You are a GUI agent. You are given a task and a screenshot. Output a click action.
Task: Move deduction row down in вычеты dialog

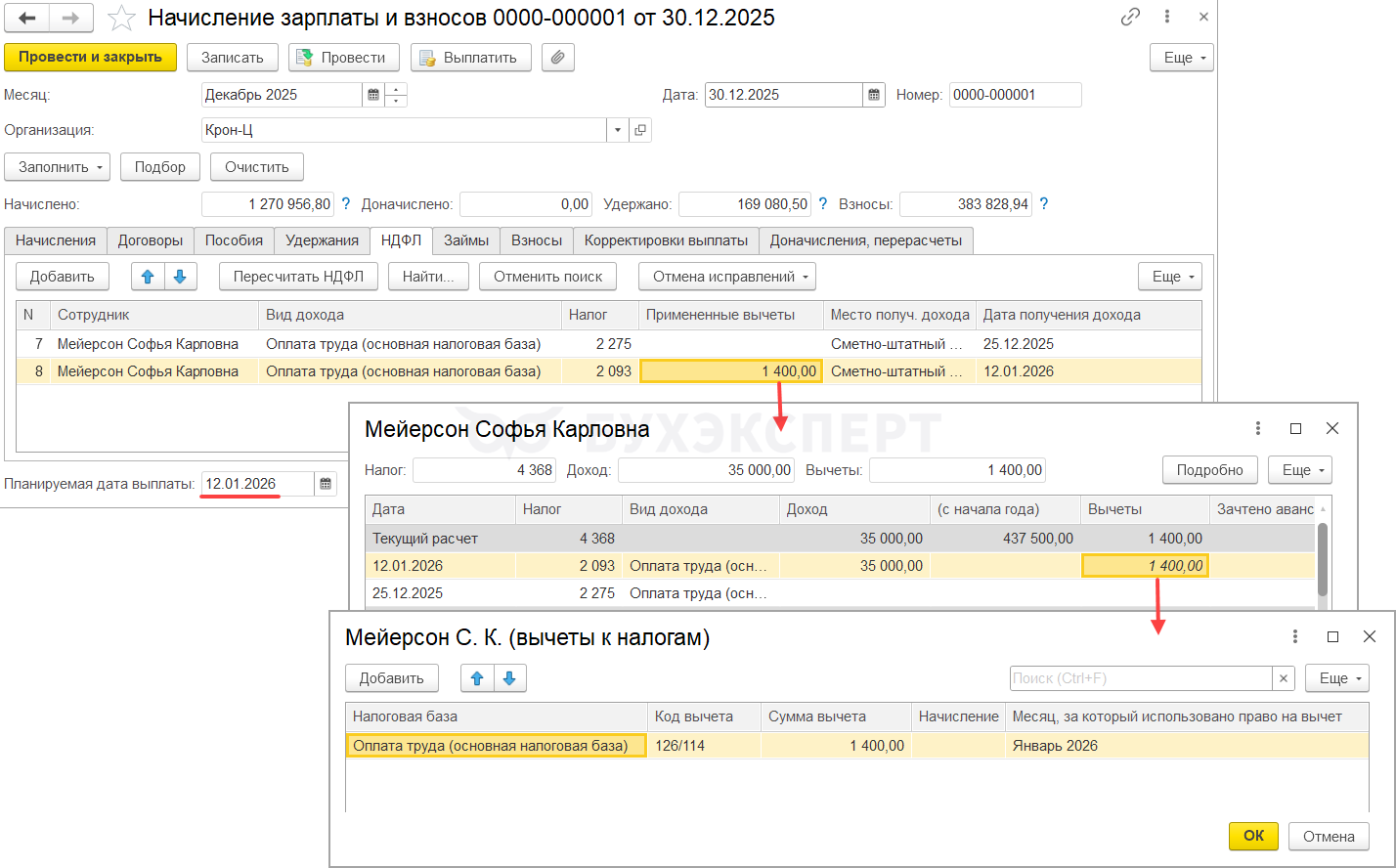[x=510, y=677]
